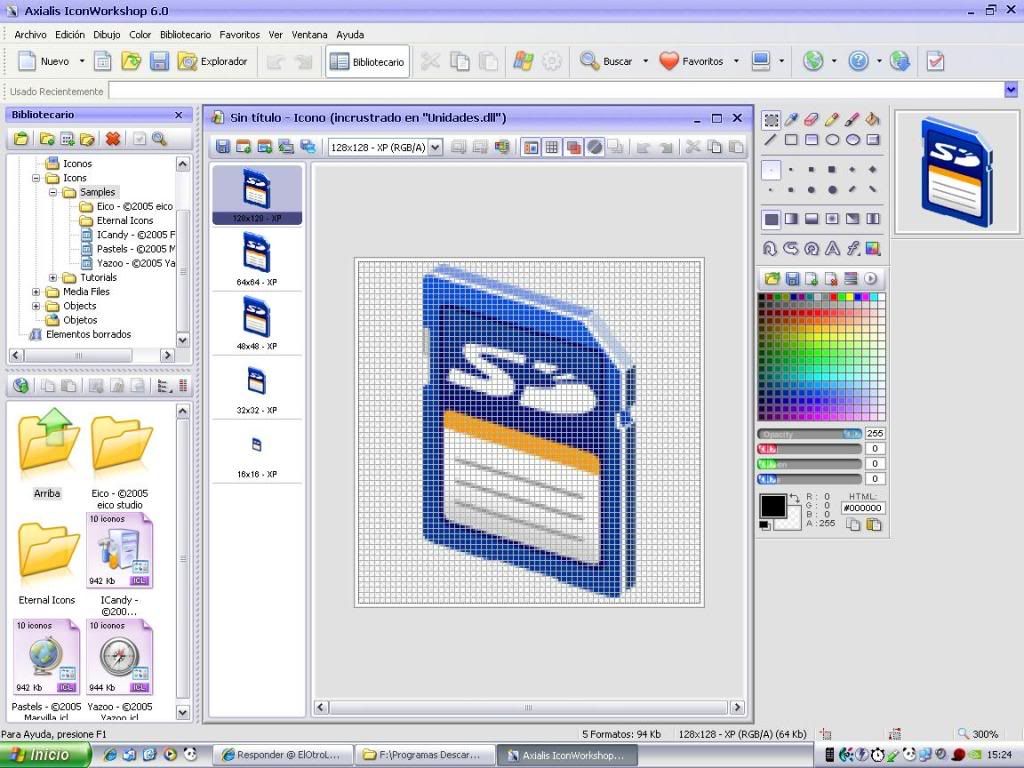
Task: Select the large round brush shape
Action: (x=832, y=190)
